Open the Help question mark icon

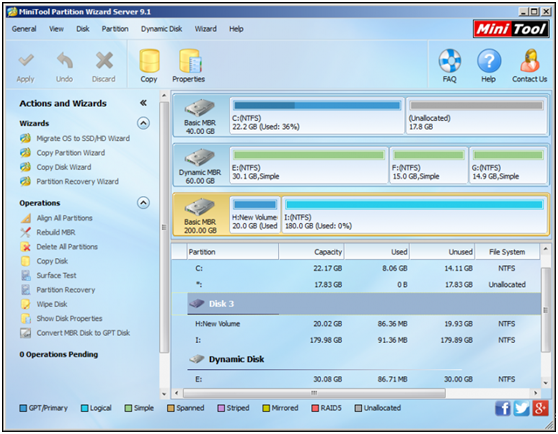(x=489, y=61)
